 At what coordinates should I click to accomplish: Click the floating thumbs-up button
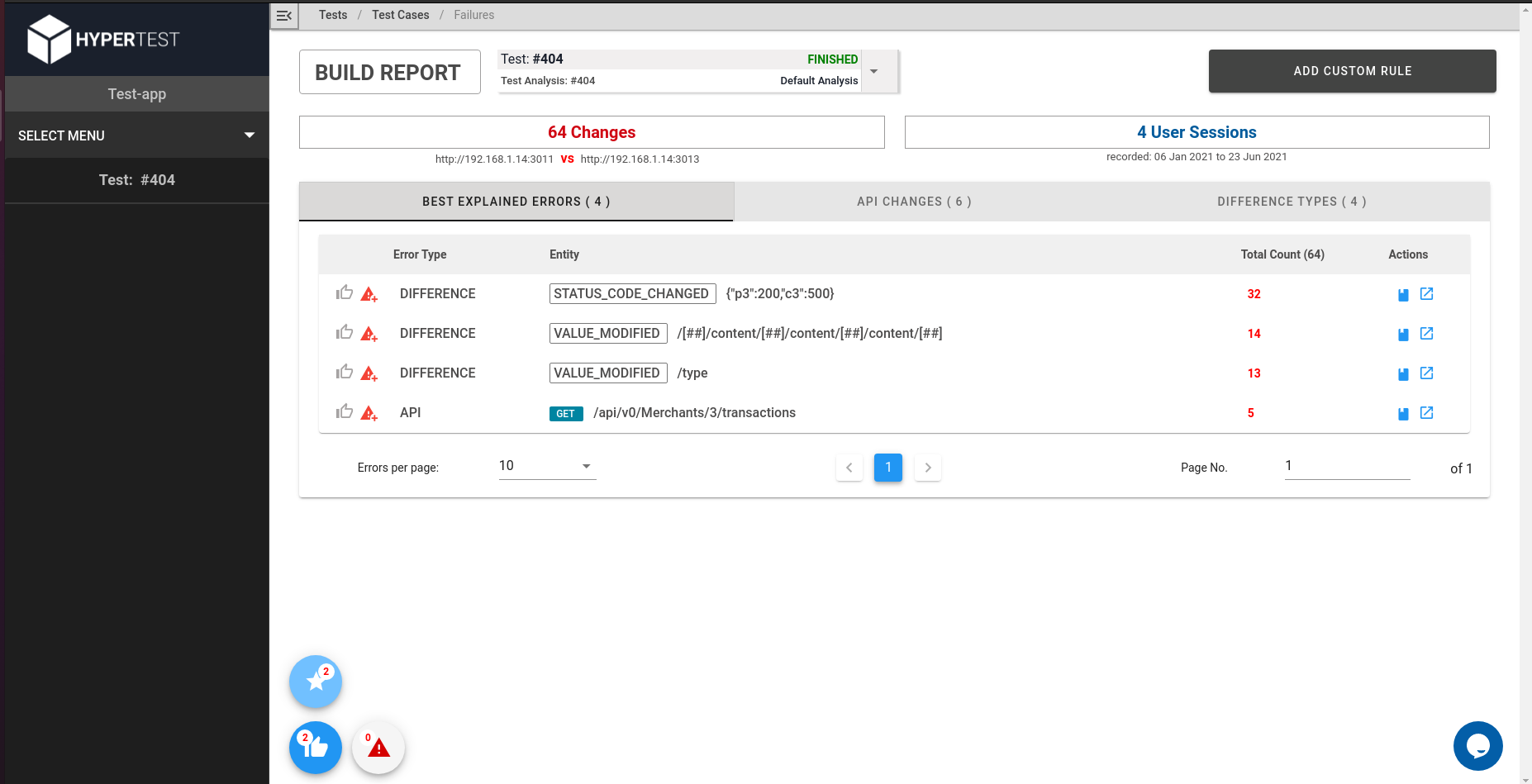pos(316,748)
